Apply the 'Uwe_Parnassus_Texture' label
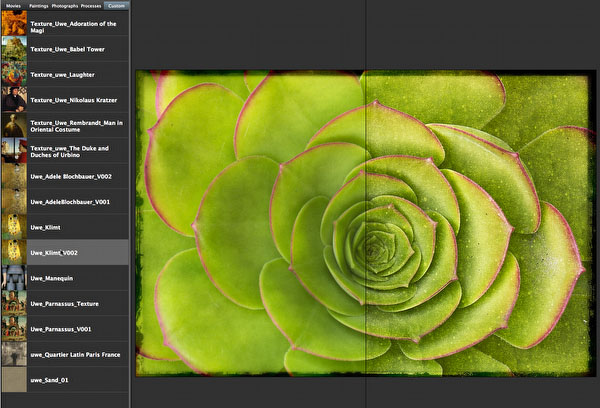The width and height of the screenshot is (600, 408). pos(64,304)
